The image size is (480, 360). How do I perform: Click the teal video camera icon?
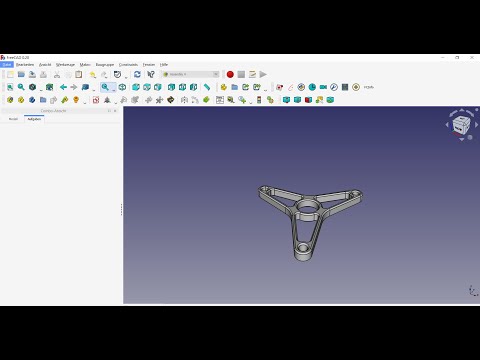pos(323,87)
